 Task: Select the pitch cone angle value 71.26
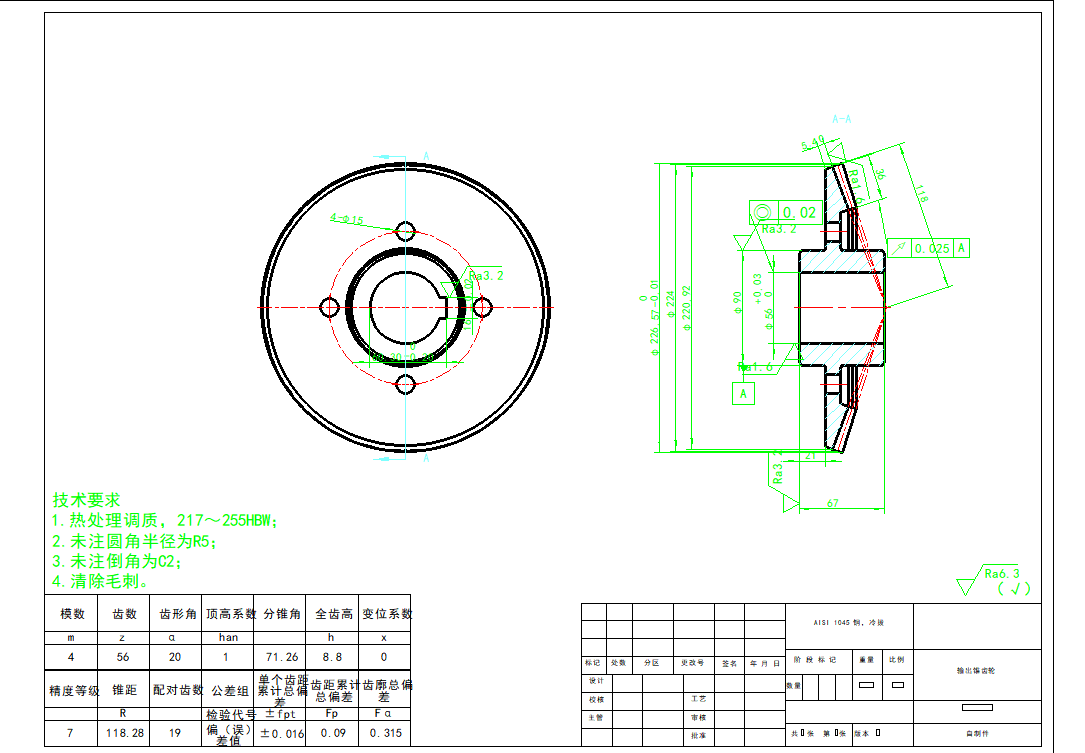point(278,657)
